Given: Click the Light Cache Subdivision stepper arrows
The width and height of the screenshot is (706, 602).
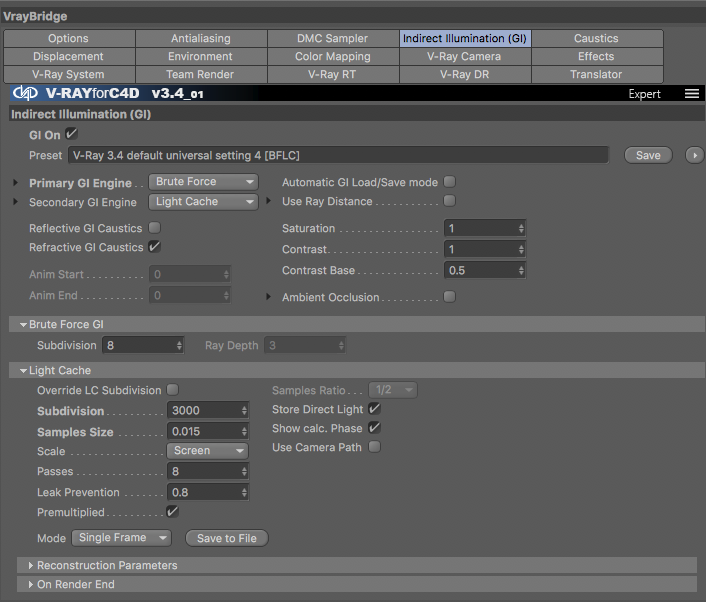Looking at the screenshot, I should click(244, 410).
